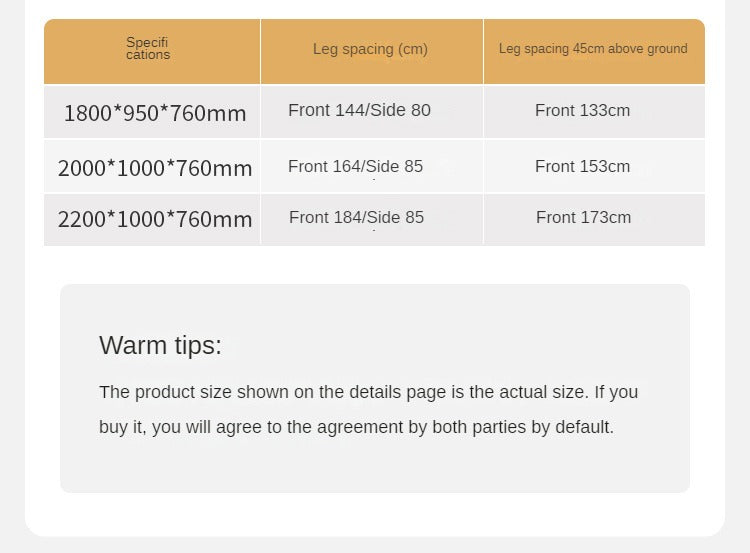Viewport: 750px width, 553px height.
Task: Select the 2200*1000*760mm size cell
Action: click(x=152, y=220)
